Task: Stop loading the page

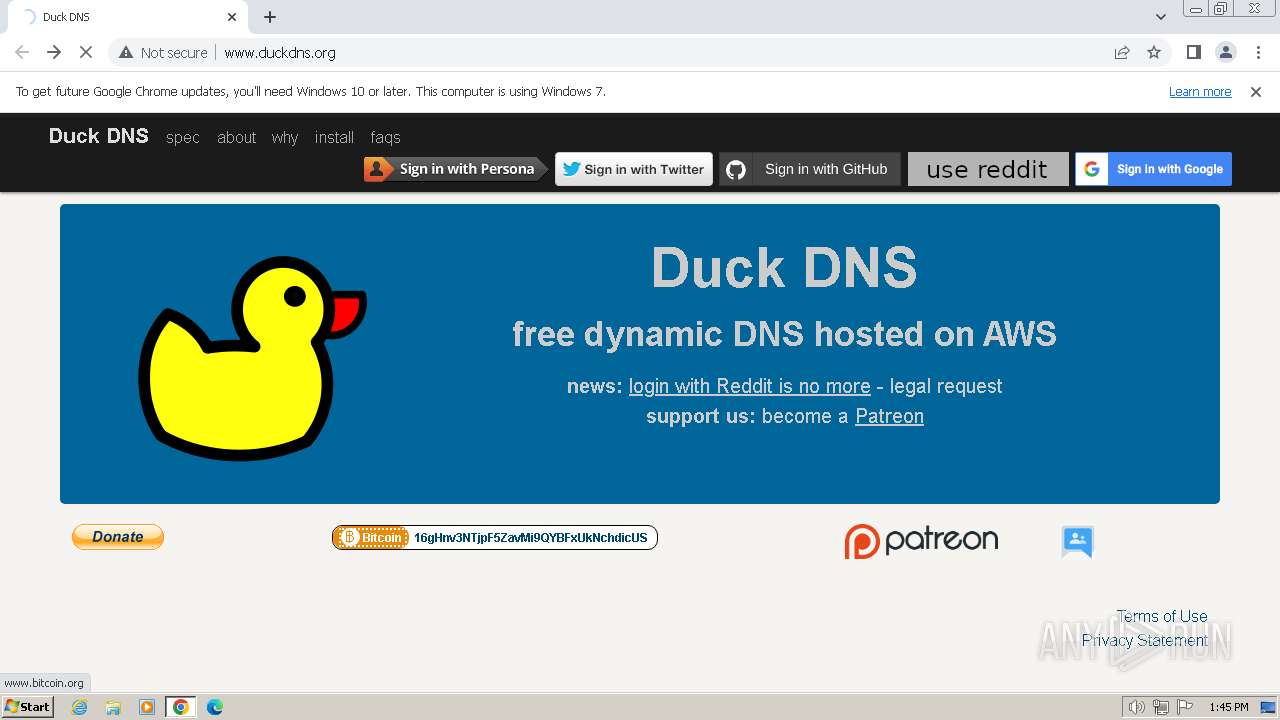Action: click(86, 52)
